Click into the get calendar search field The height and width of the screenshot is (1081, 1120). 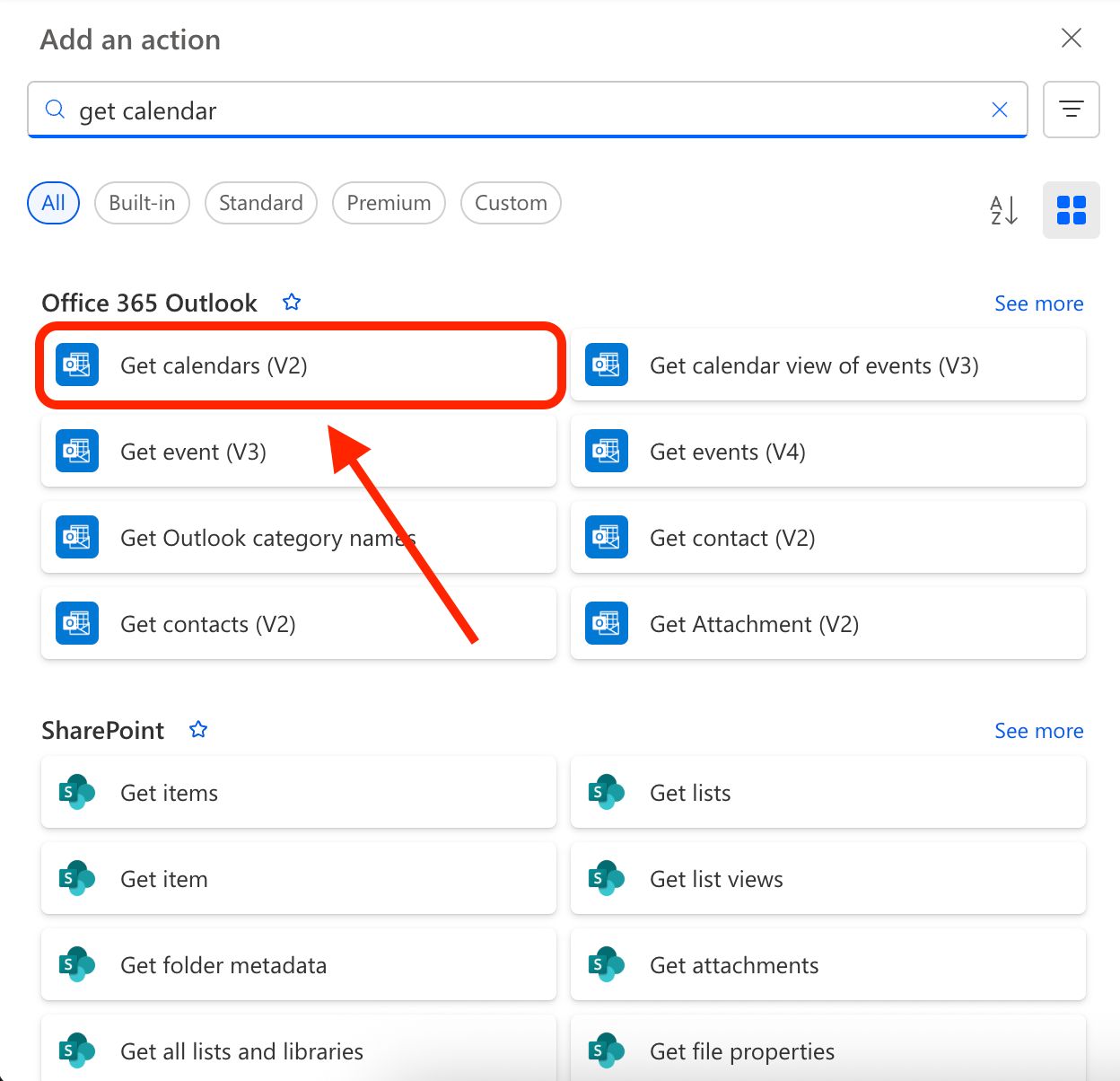(x=527, y=110)
